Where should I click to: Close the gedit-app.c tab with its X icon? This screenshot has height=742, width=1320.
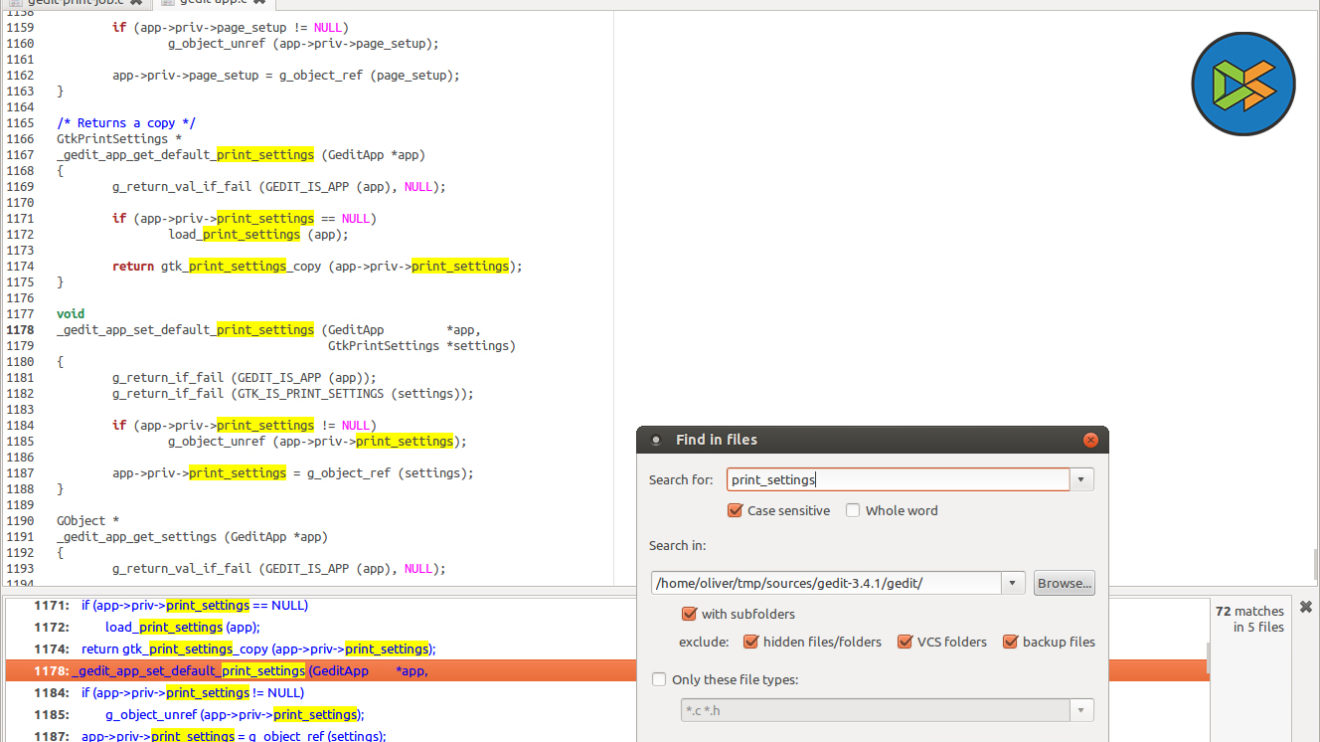(259, 3)
